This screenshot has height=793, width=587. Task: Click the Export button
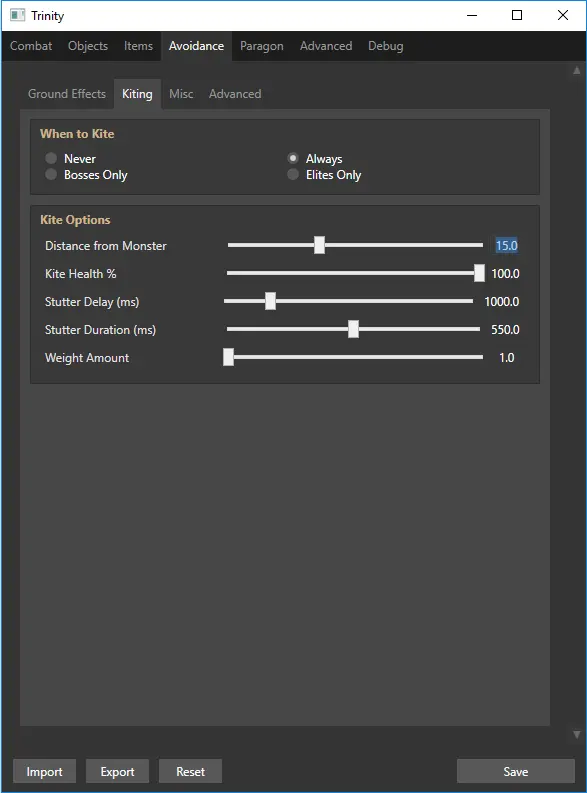(117, 771)
